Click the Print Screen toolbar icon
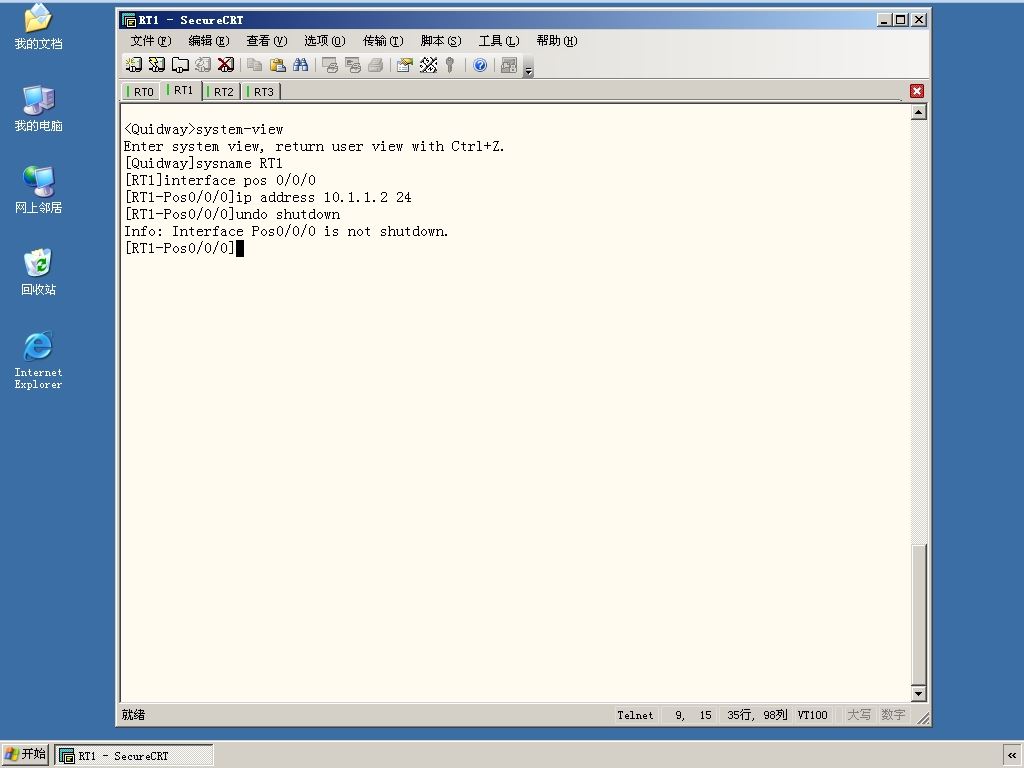Screen dimensions: 1024x768 [x=330, y=65]
